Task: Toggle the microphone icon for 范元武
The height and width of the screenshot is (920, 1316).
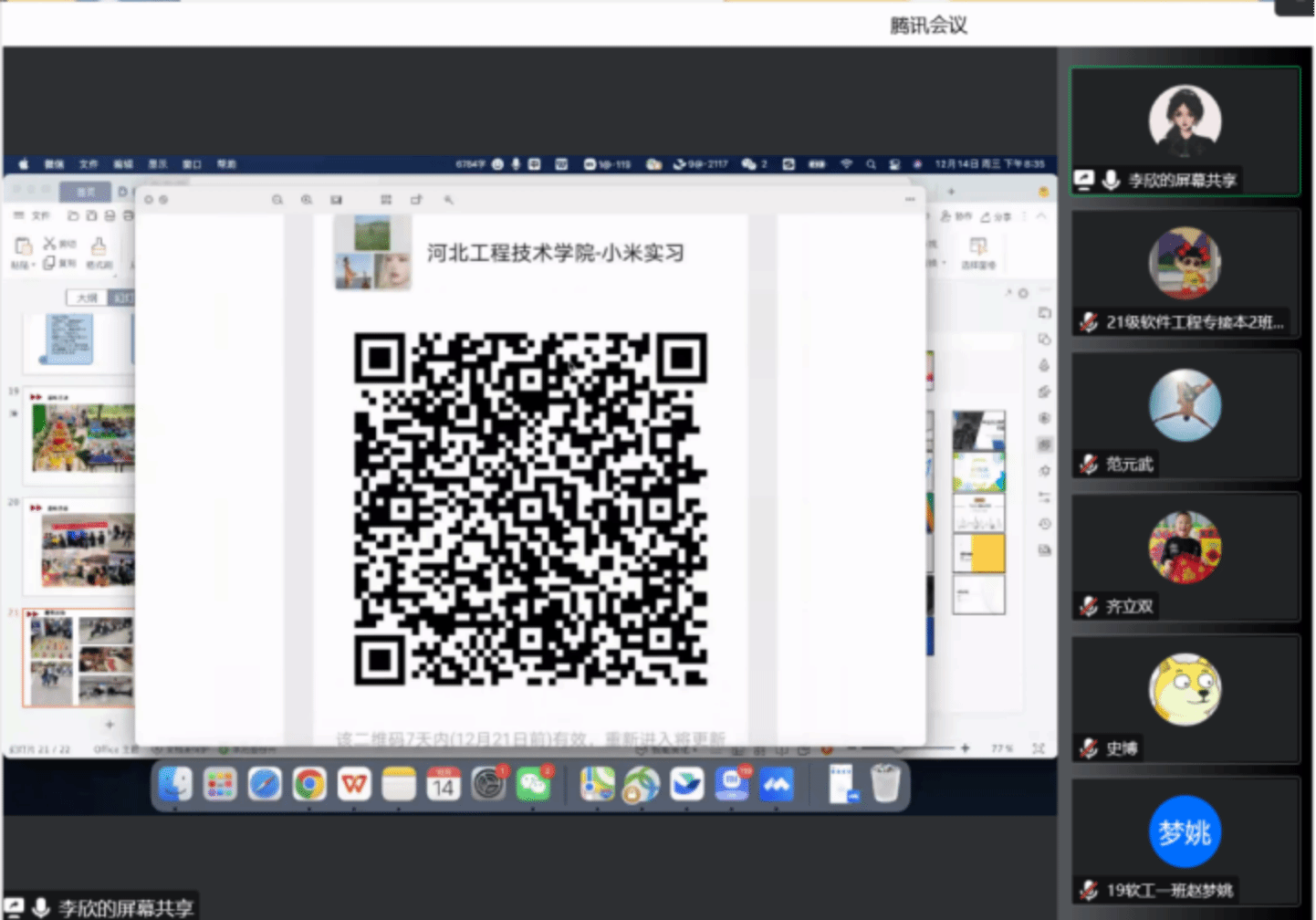Action: 1089,465
